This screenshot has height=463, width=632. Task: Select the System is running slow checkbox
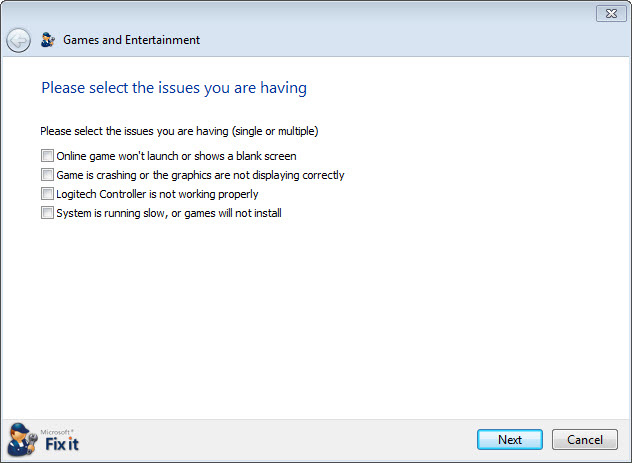click(x=47, y=212)
